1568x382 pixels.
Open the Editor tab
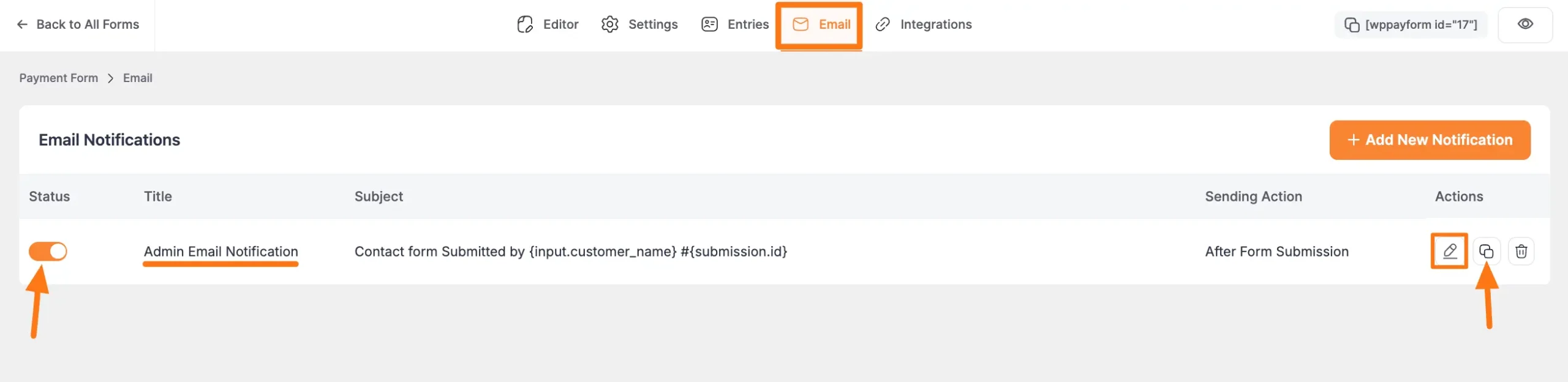pos(548,24)
